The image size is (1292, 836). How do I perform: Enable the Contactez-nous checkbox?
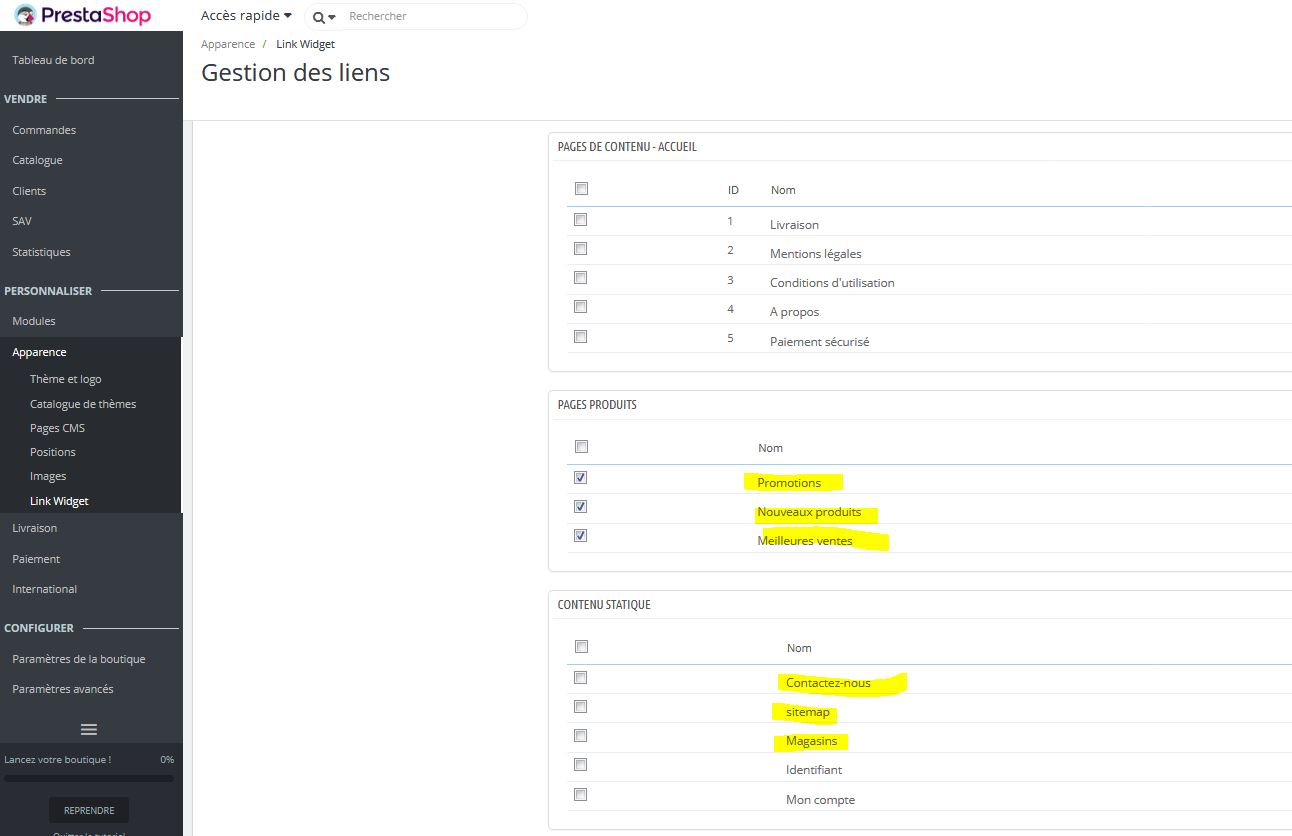coord(580,678)
